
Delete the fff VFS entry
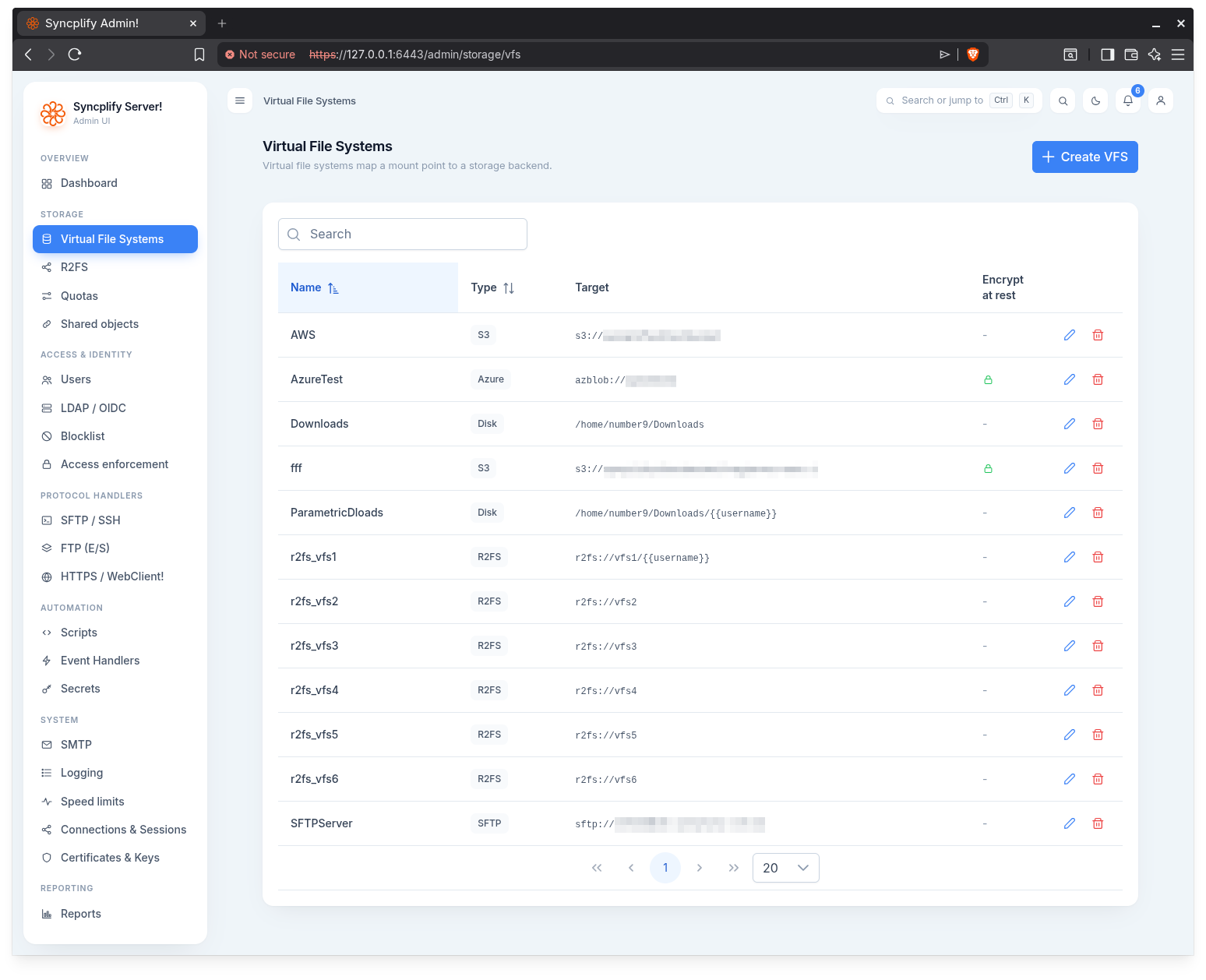coord(1098,468)
